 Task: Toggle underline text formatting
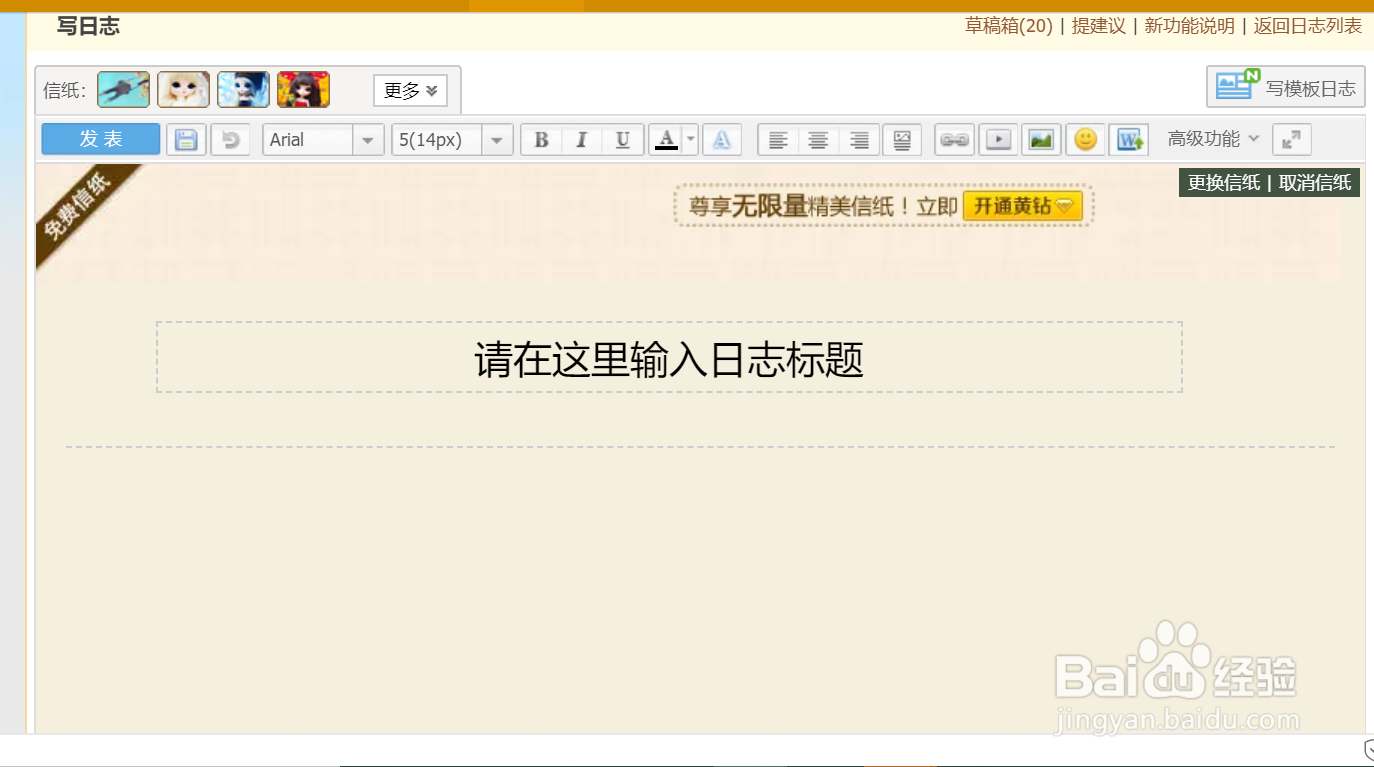pos(621,139)
